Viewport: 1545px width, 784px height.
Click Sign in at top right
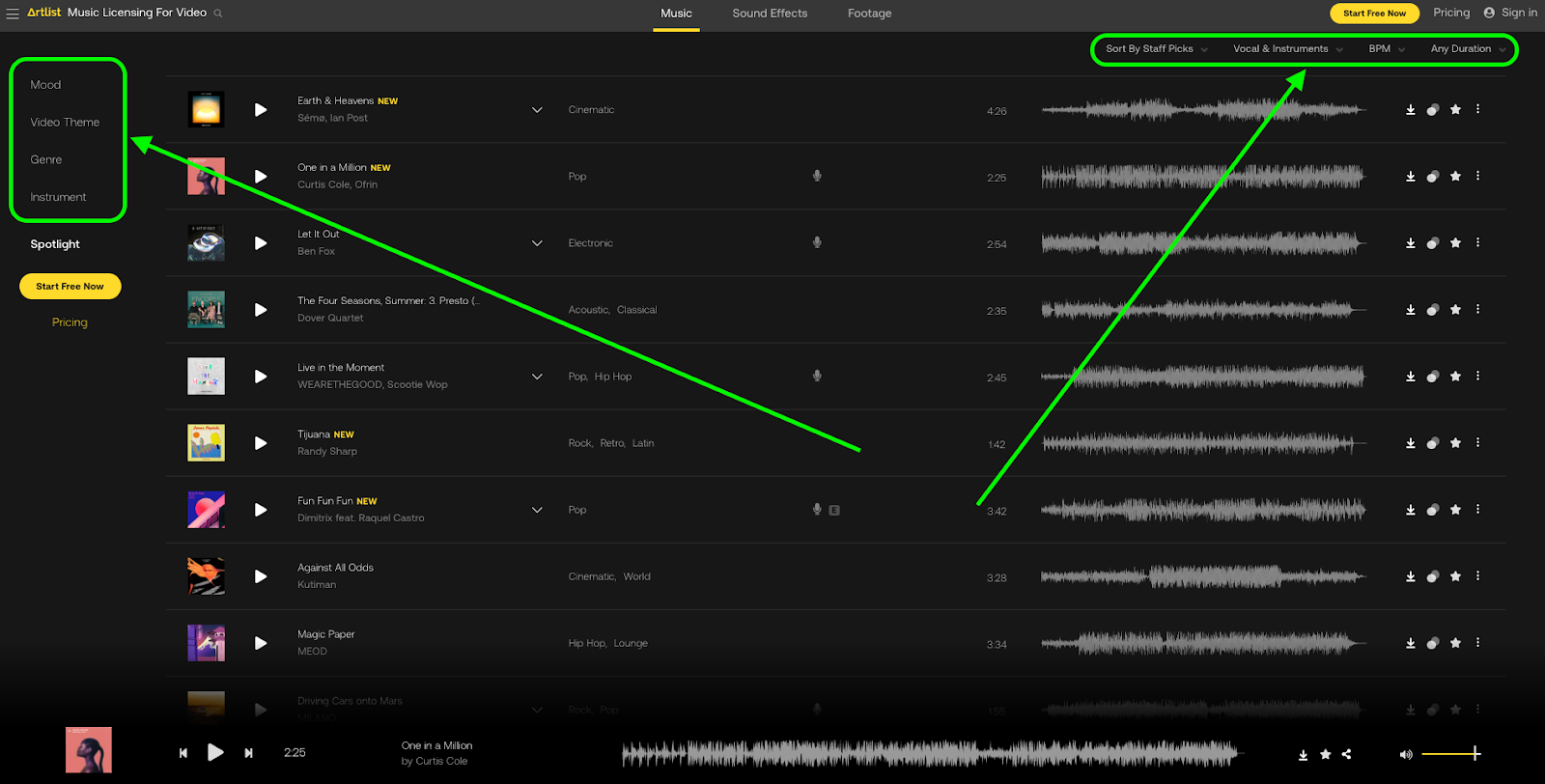[x=1510, y=13]
